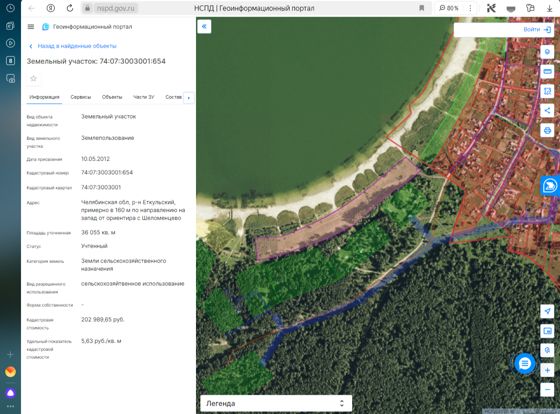This screenshot has width=560, height=414.
Task: Select the area value 36 055 кв. м
Action: (x=98, y=233)
